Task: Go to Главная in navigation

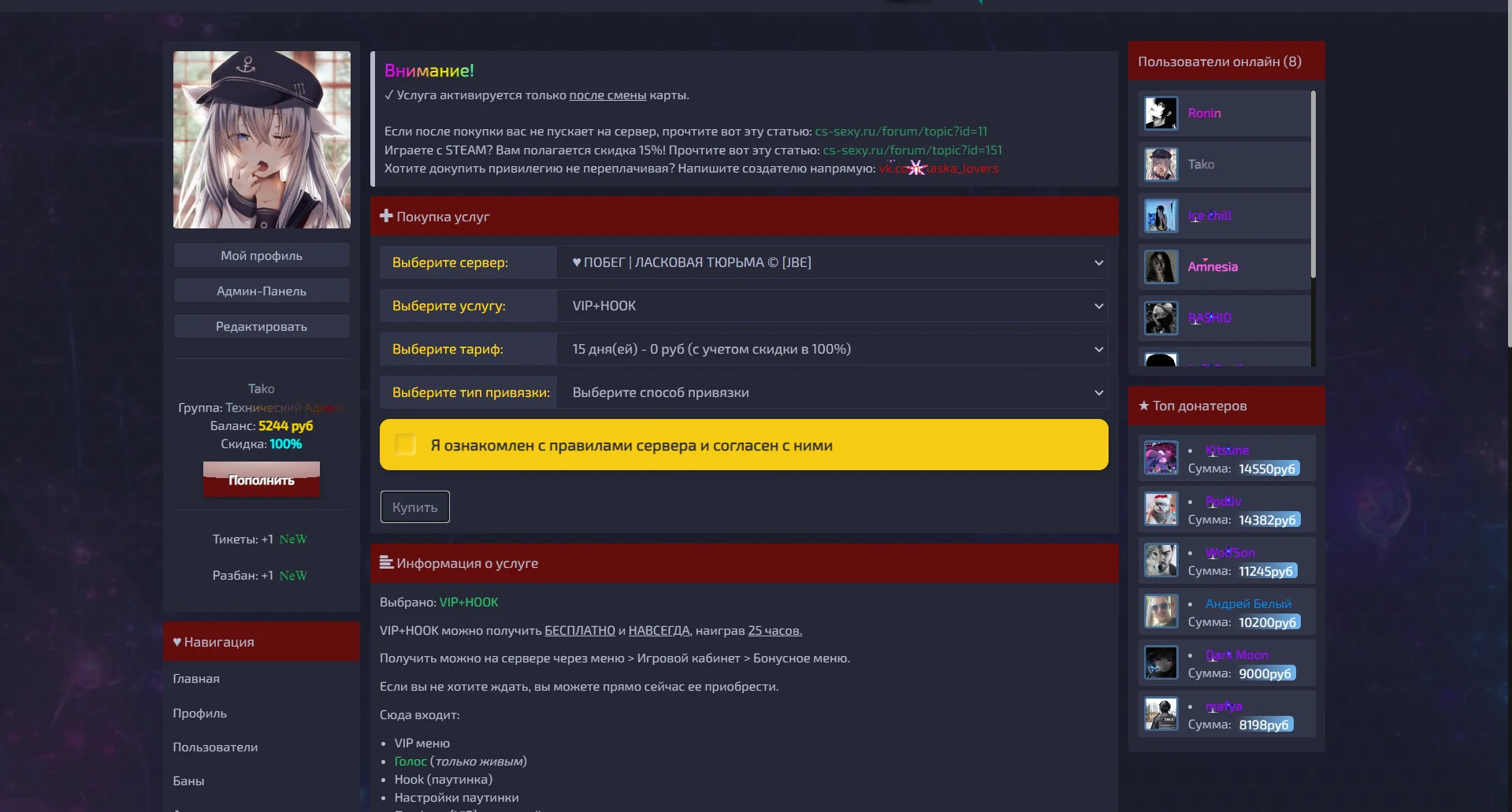Action: pos(196,679)
